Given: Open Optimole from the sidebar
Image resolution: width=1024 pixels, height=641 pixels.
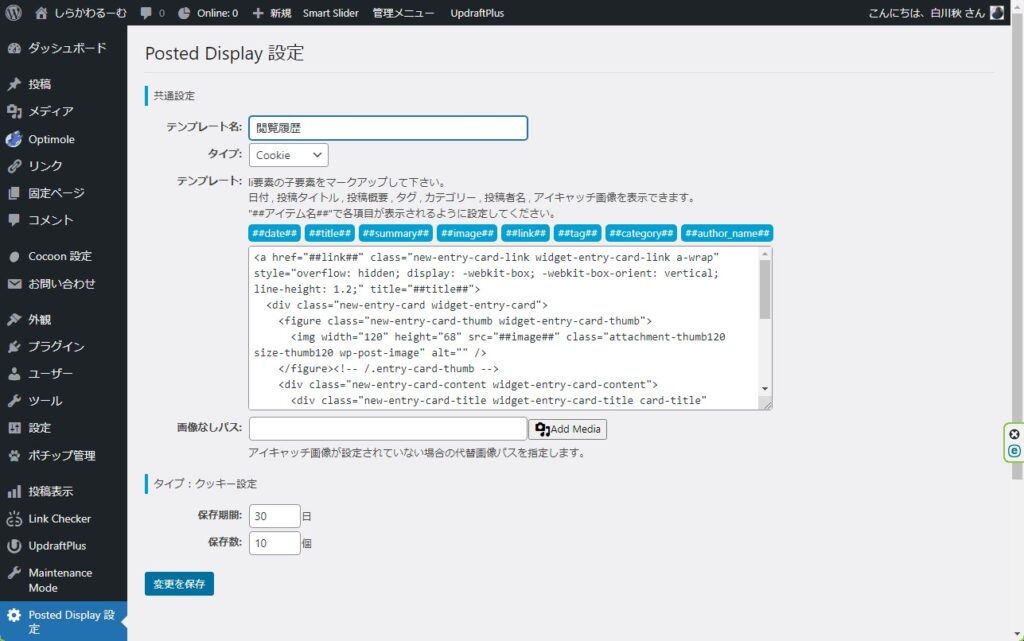Looking at the screenshot, I should click(x=50, y=139).
